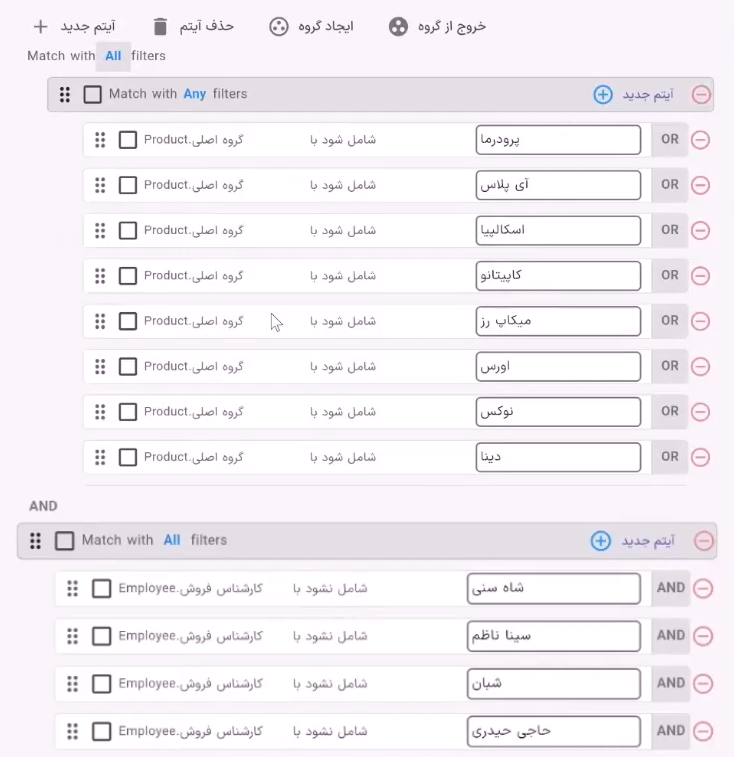Open the Product field of the نوکس row
Screen dimensions: 734x757
[x=194, y=412]
